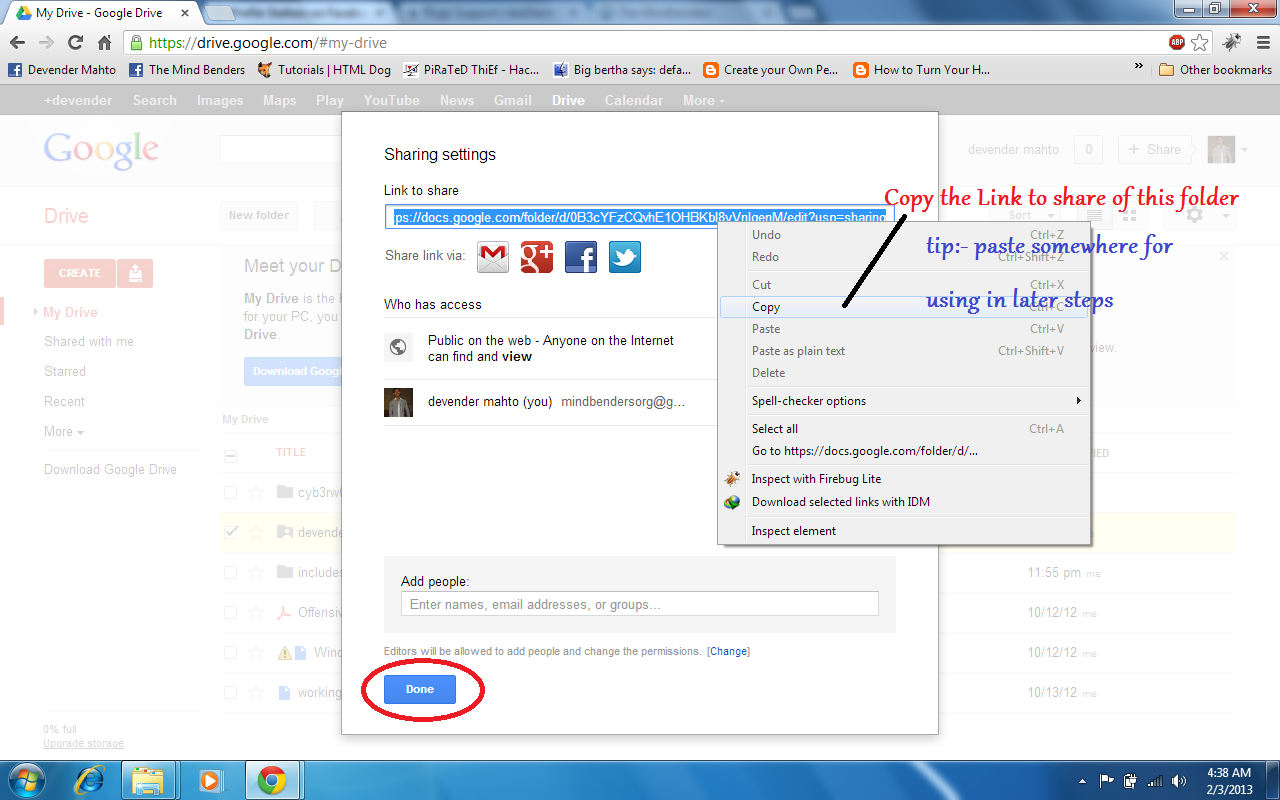Click the Add people names input field
This screenshot has height=800, width=1280.
pyautogui.click(x=639, y=604)
